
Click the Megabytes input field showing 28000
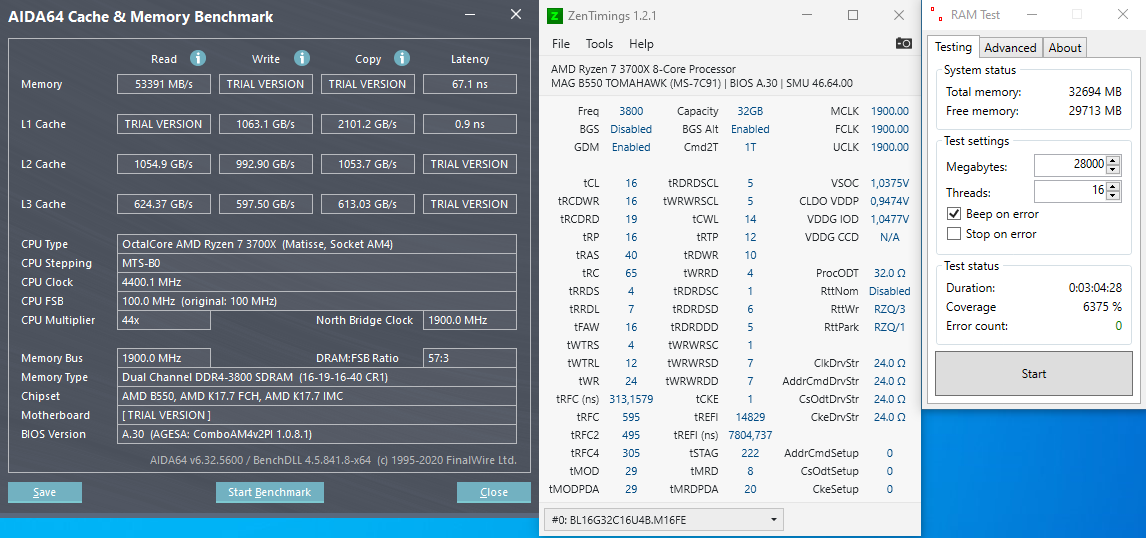pyautogui.click(x=1070, y=166)
